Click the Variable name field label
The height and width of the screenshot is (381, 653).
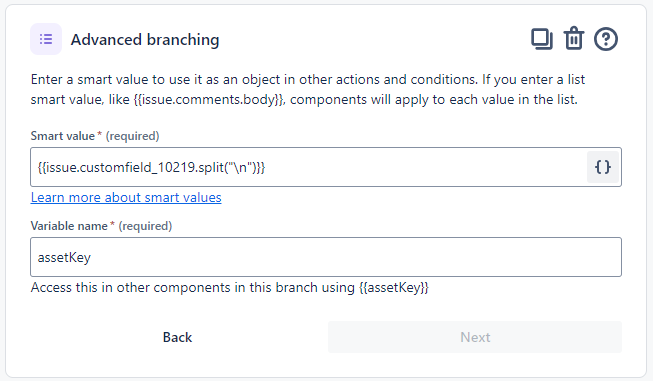click(69, 226)
